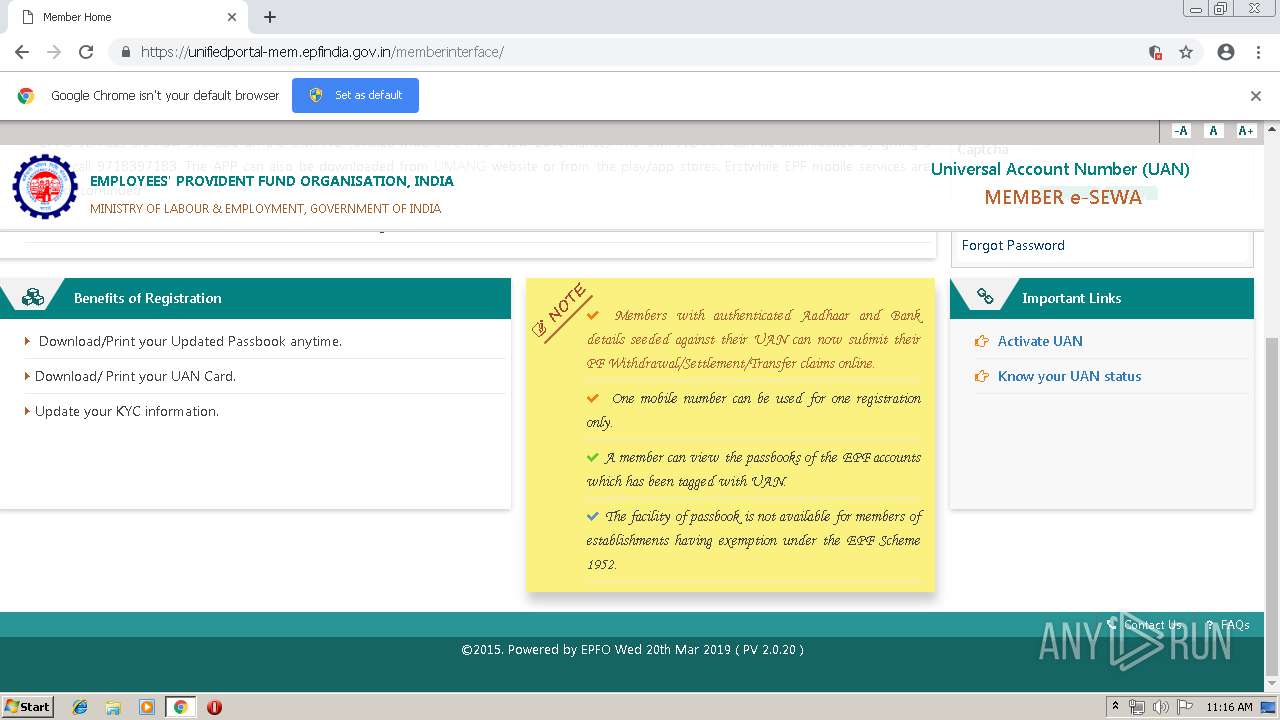Click hand pointer icon beside Activate UAN
The image size is (1280, 720).
coord(981,341)
